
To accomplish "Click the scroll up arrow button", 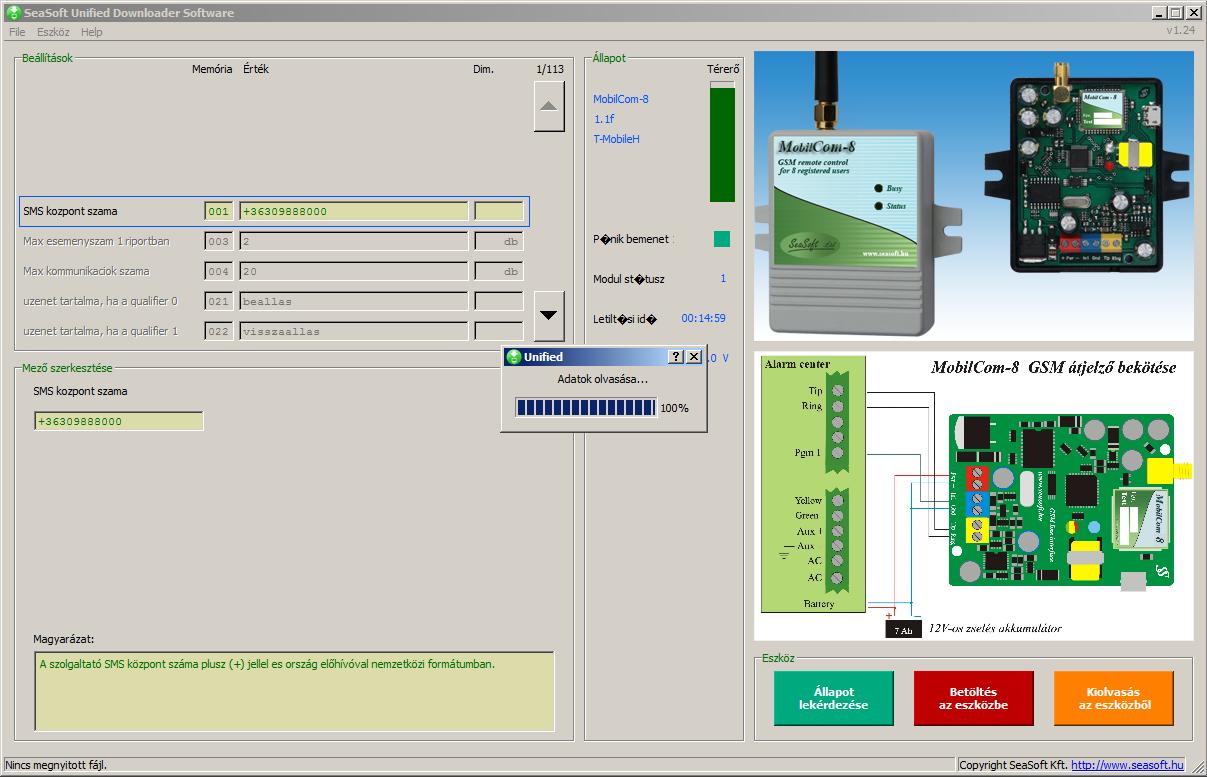I will click(x=549, y=107).
